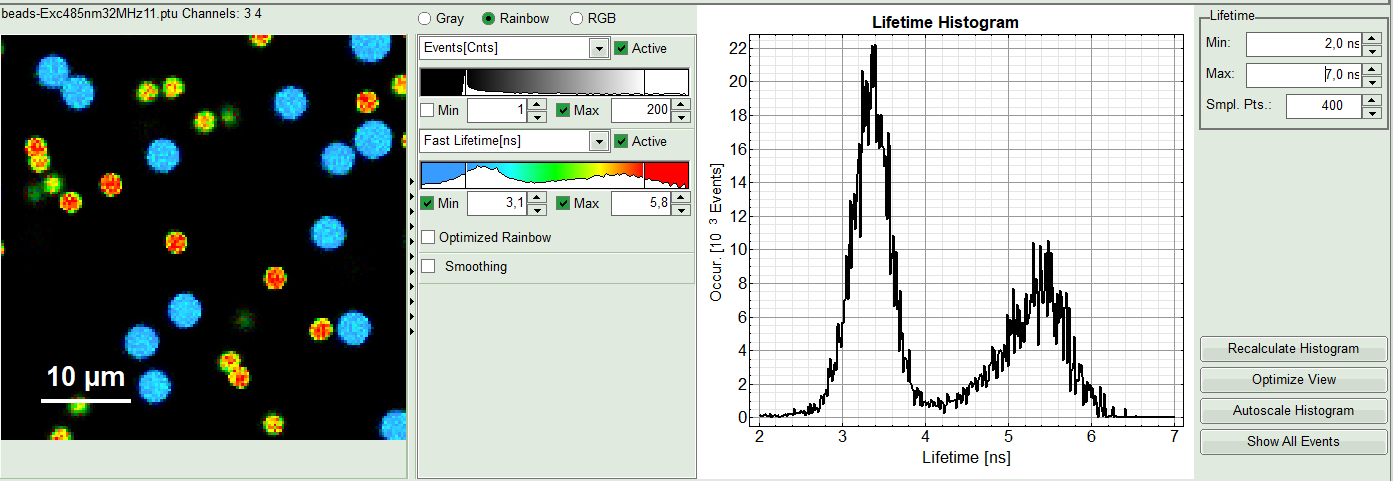The image size is (1393, 481).
Task: Decrease the Events Min value with down arrow
Action: 537,116
